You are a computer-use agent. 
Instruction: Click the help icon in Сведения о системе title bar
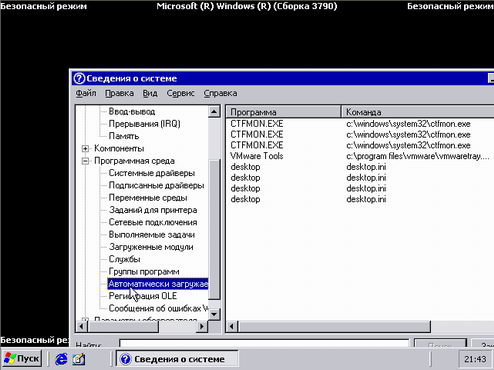(79, 78)
